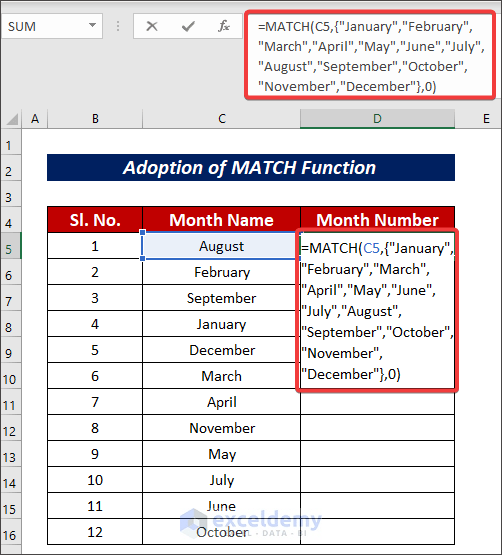Viewport: 502px width, 555px height.
Task: Click serial number 9 cell
Action: pos(95,454)
